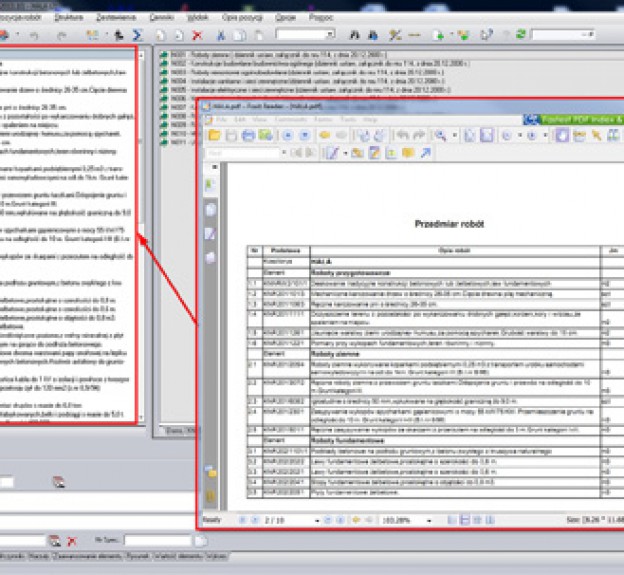Click yellow previous view arrow in Foxit status bar
This screenshot has width=624, height=575.
click(356, 520)
